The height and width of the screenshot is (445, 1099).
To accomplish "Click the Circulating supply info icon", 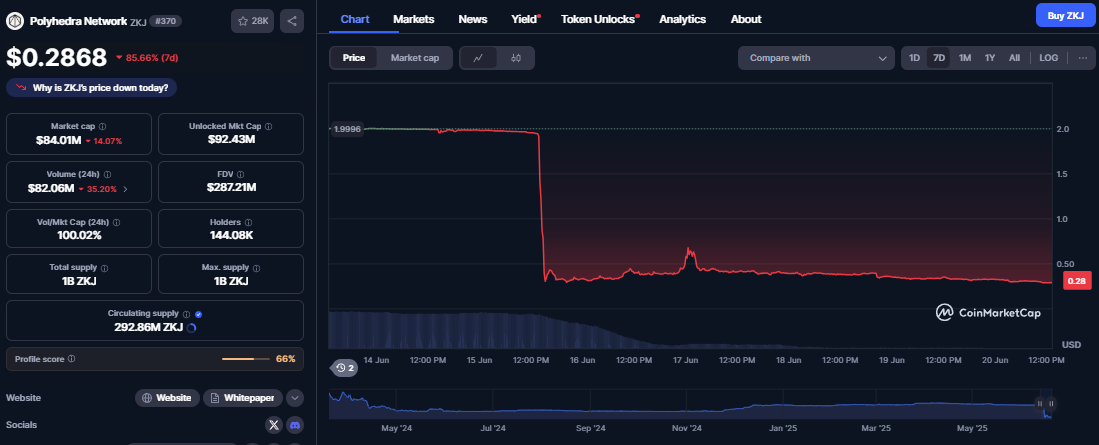I will (x=186, y=314).
